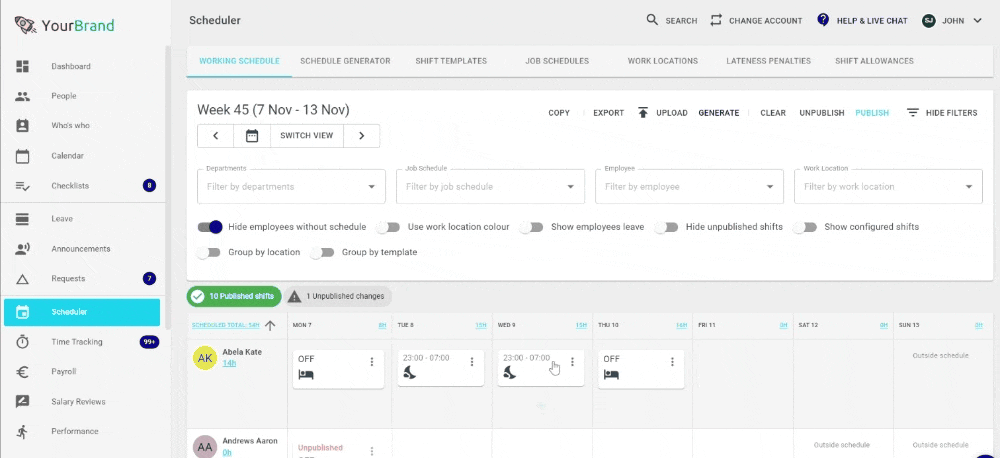
Task: Toggle Hide employees without schedule
Action: point(210,226)
